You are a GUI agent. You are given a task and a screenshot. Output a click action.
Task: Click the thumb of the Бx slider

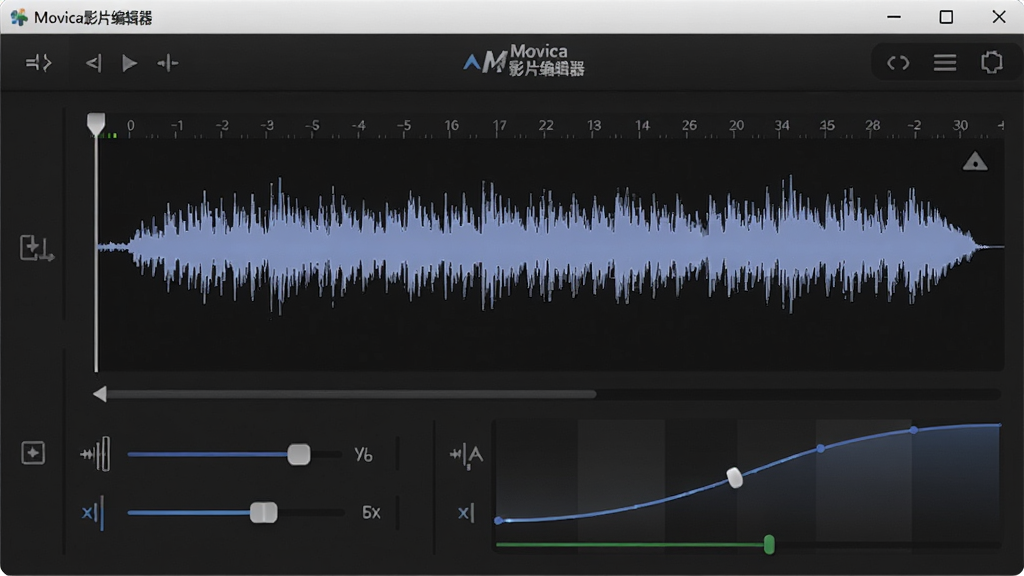[264, 513]
